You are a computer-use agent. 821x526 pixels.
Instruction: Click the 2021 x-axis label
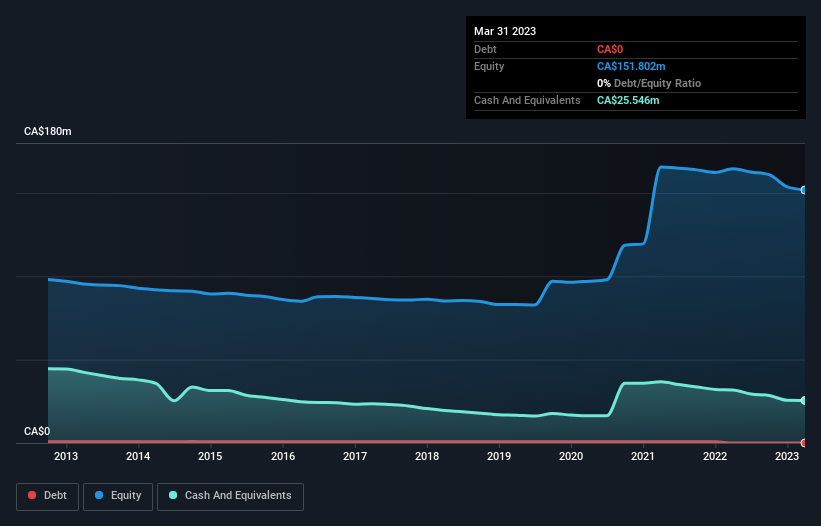point(643,456)
